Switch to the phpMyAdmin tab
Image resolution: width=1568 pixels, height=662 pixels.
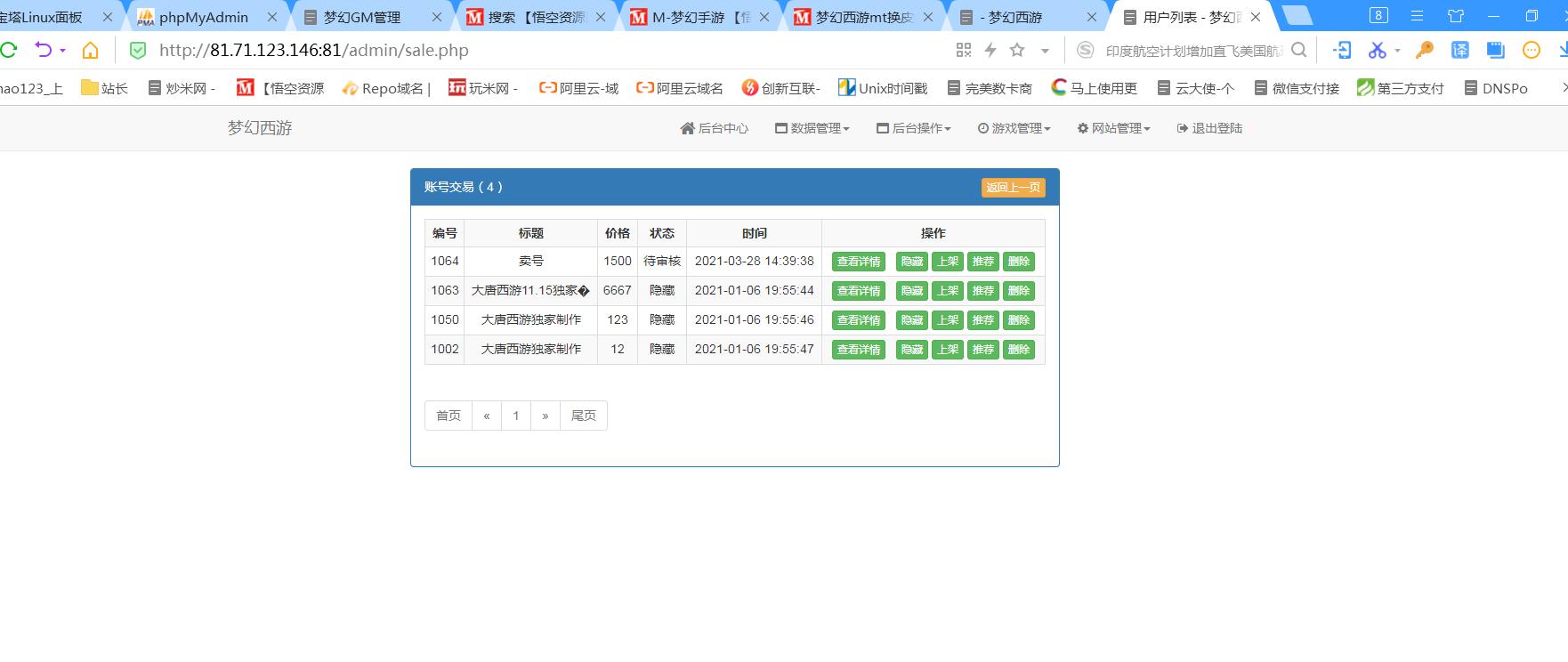203,17
